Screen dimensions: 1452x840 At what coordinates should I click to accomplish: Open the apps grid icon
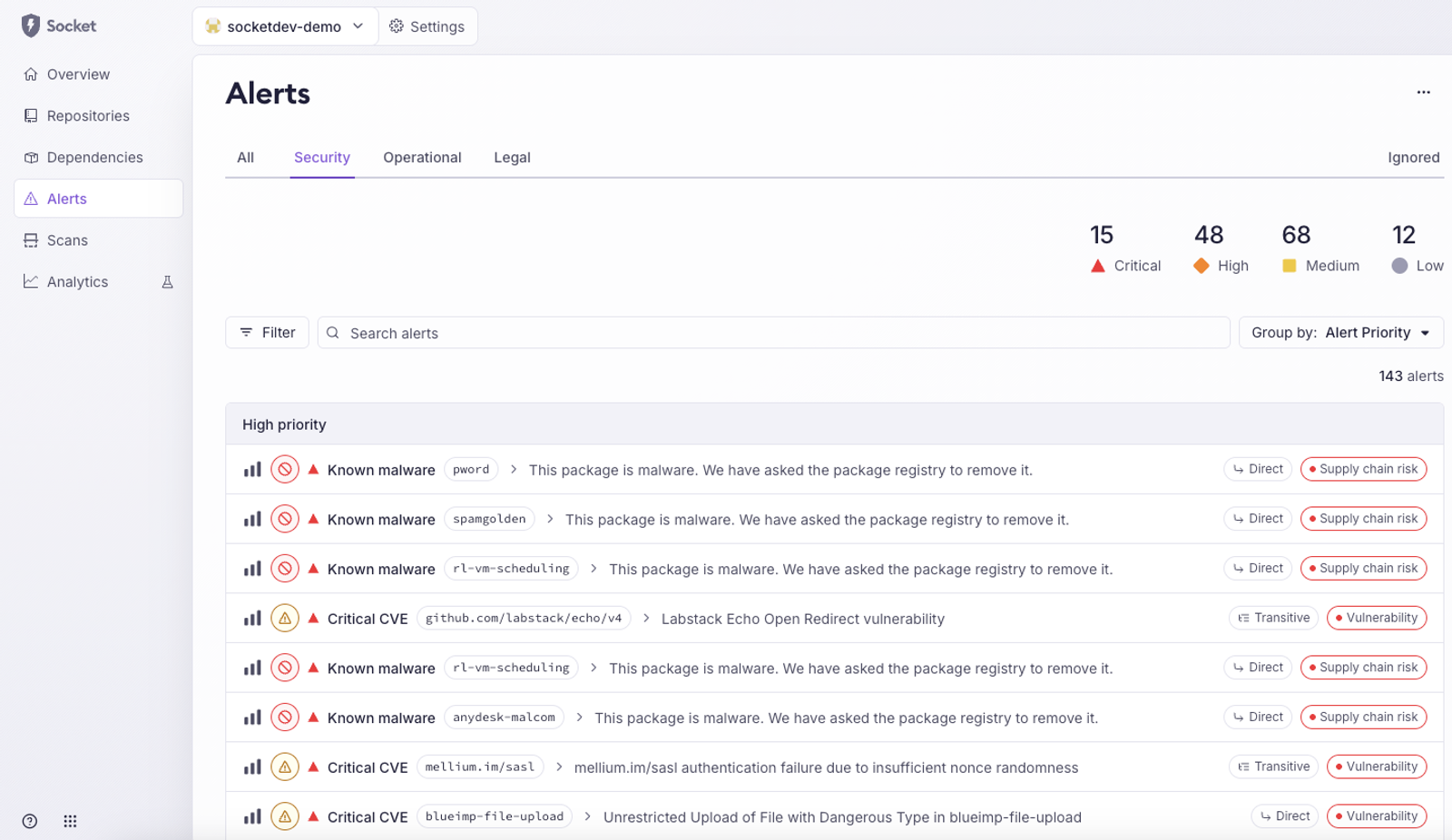tap(70, 821)
